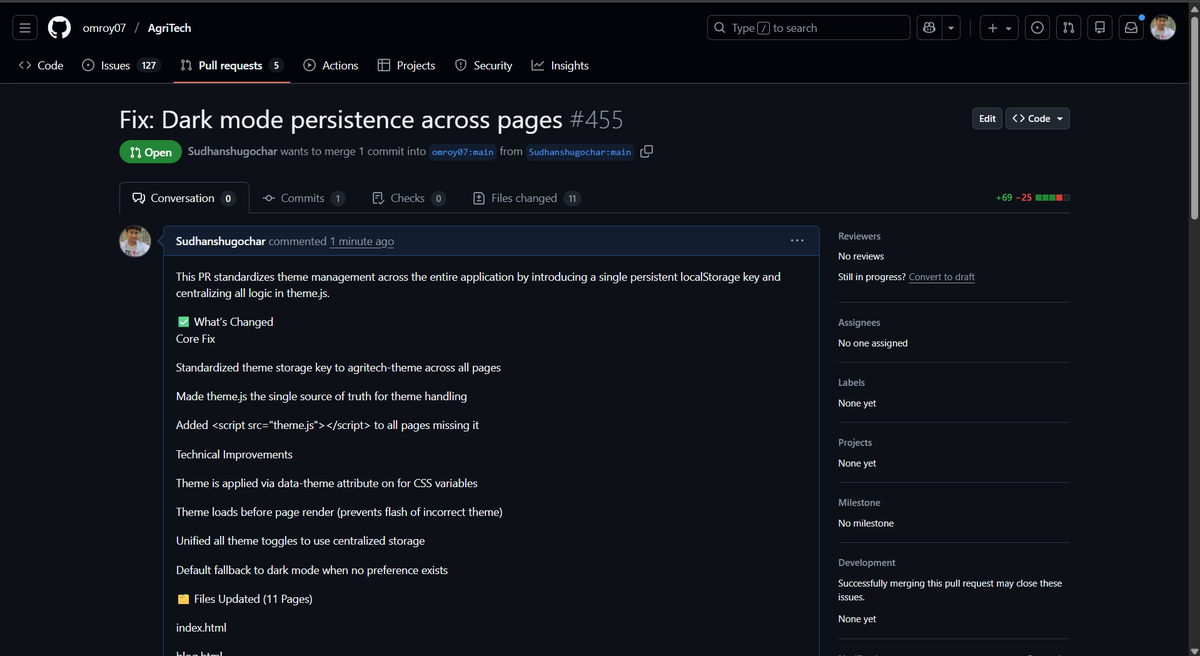This screenshot has width=1200, height=656.
Task: Click the commenter avatar thumbnail
Action: pos(135,241)
